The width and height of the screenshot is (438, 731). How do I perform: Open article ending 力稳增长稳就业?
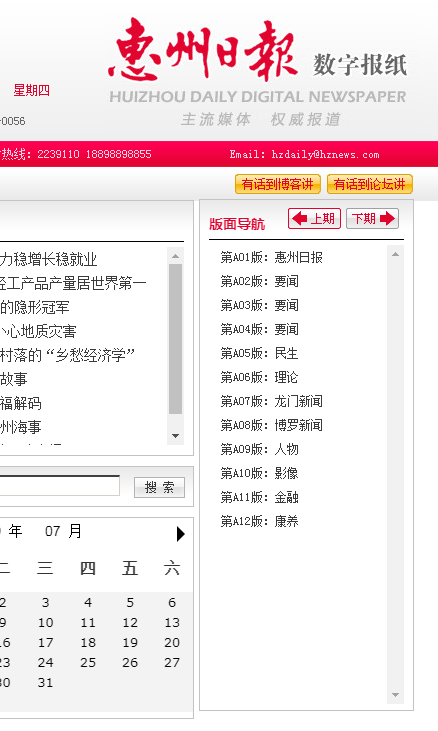tap(48, 259)
